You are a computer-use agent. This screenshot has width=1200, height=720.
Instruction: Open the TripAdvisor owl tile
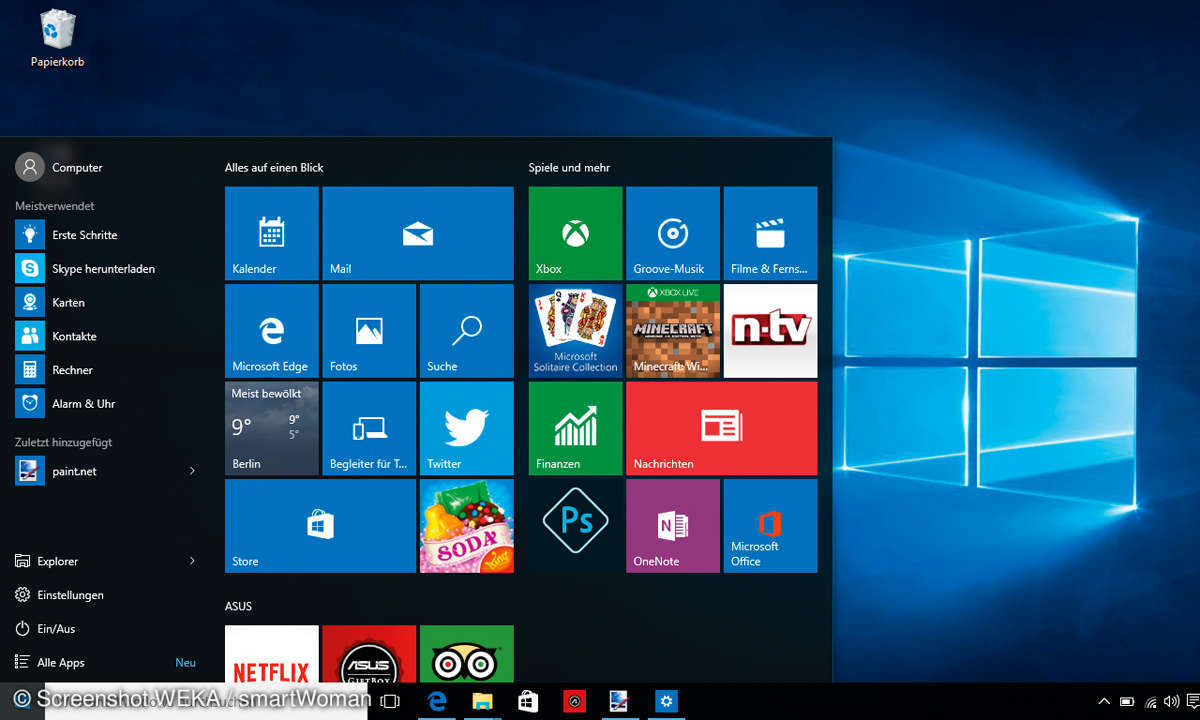coord(466,654)
